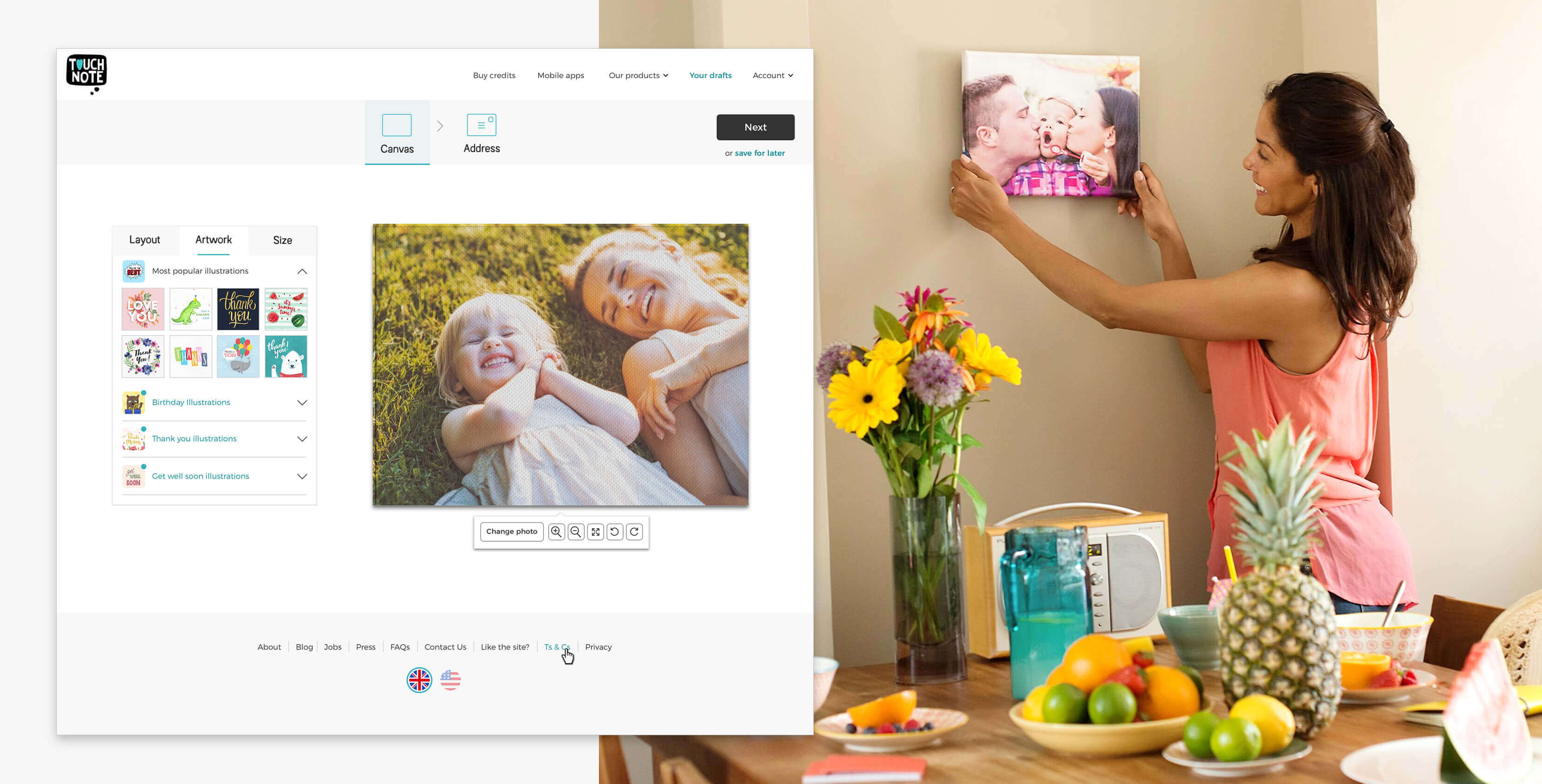This screenshot has width=1542, height=784.
Task: Click the fit-to-frame icon on canvas
Action: 596,531
